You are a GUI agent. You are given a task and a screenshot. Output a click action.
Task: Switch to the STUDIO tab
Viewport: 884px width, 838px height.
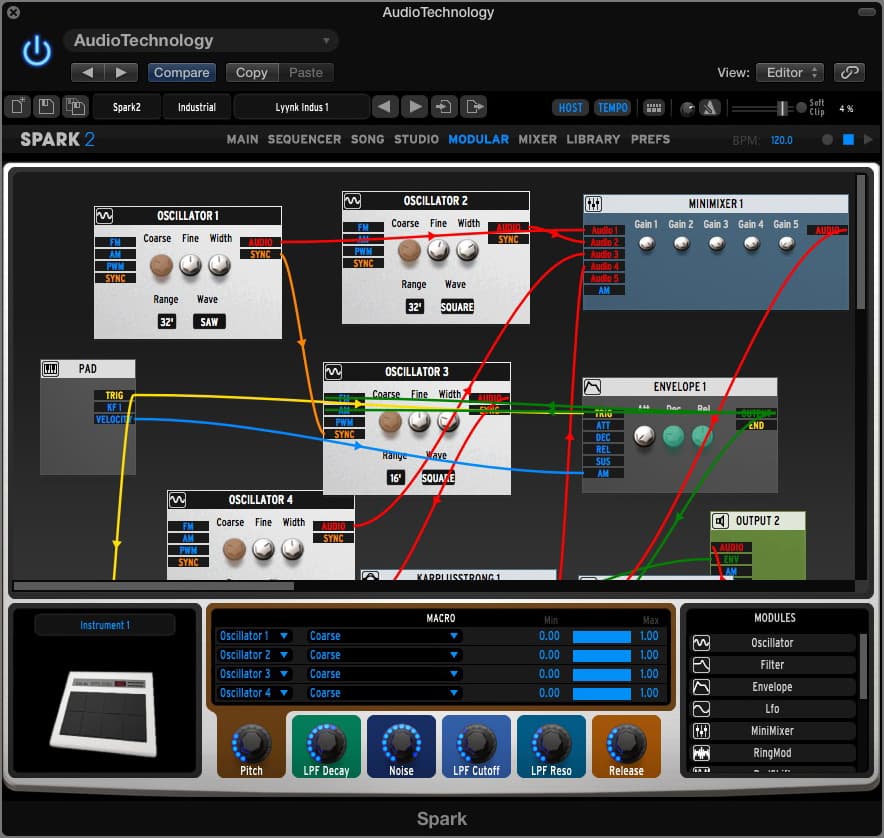pyautogui.click(x=417, y=139)
